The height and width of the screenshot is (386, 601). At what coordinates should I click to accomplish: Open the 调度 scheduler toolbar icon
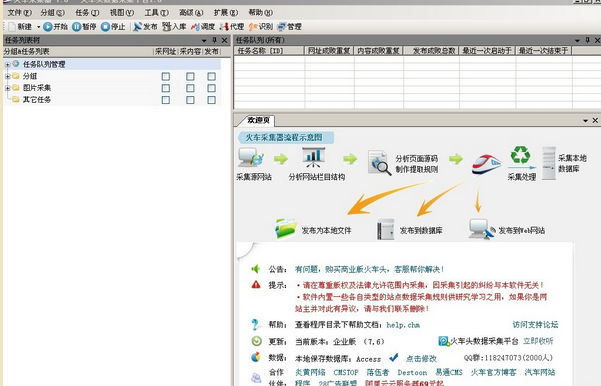pos(203,26)
